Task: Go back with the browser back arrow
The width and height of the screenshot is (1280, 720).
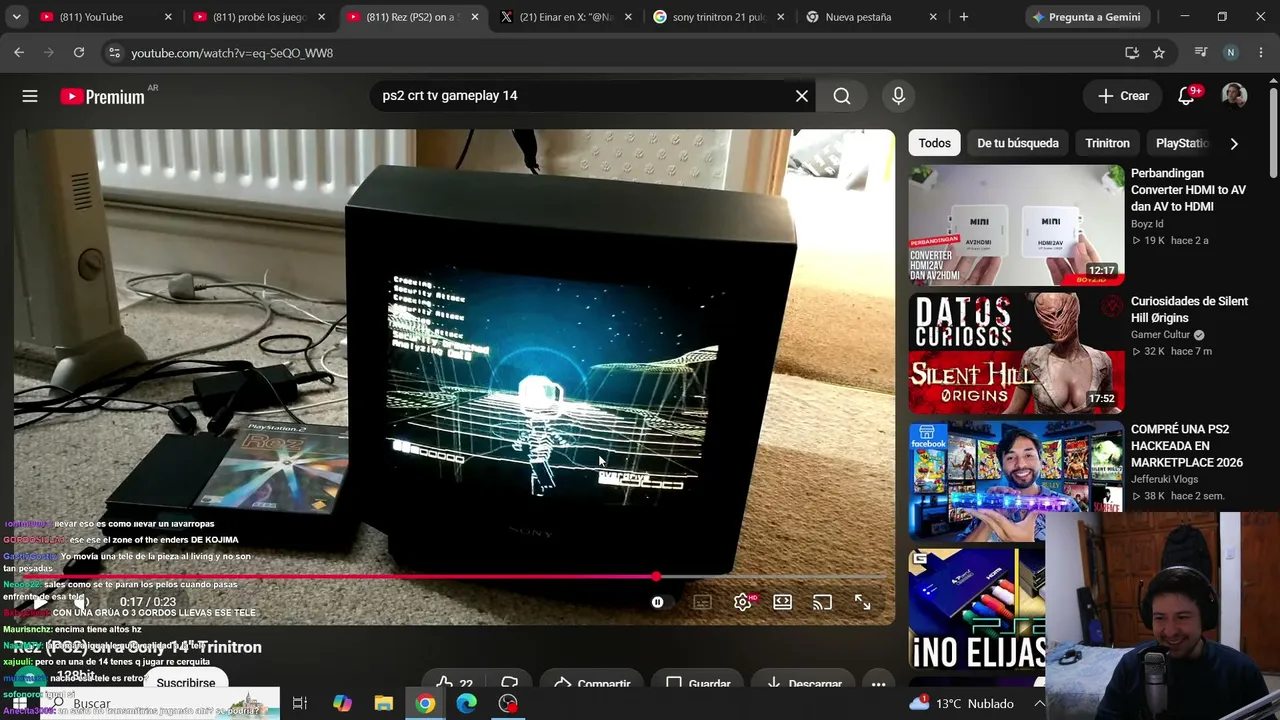Action: 19,53
